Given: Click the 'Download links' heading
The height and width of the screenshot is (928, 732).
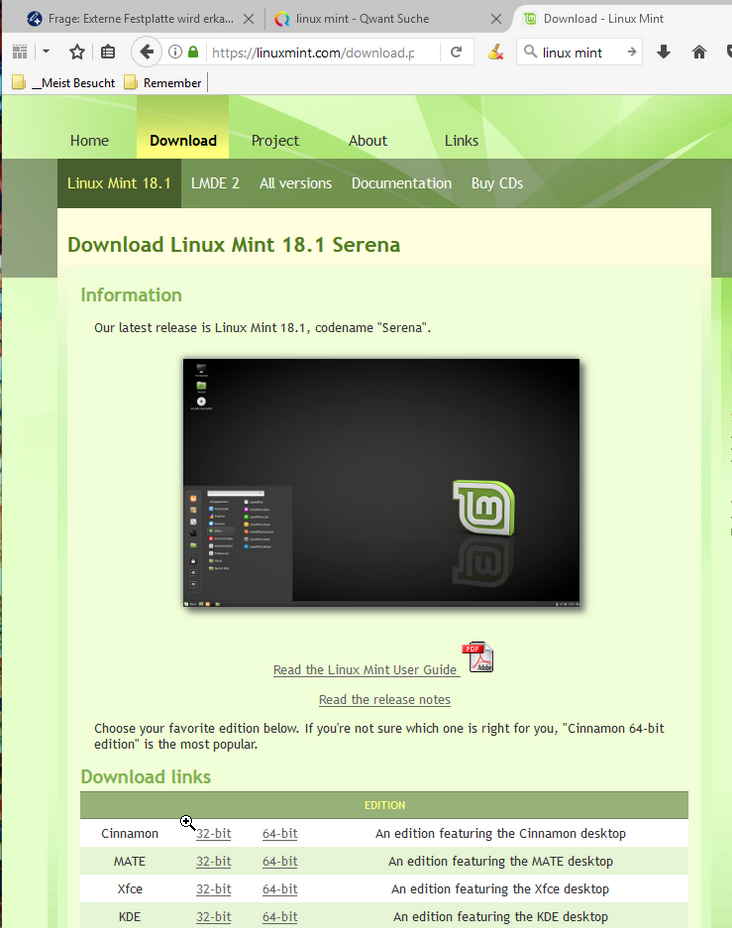Looking at the screenshot, I should point(146,776).
